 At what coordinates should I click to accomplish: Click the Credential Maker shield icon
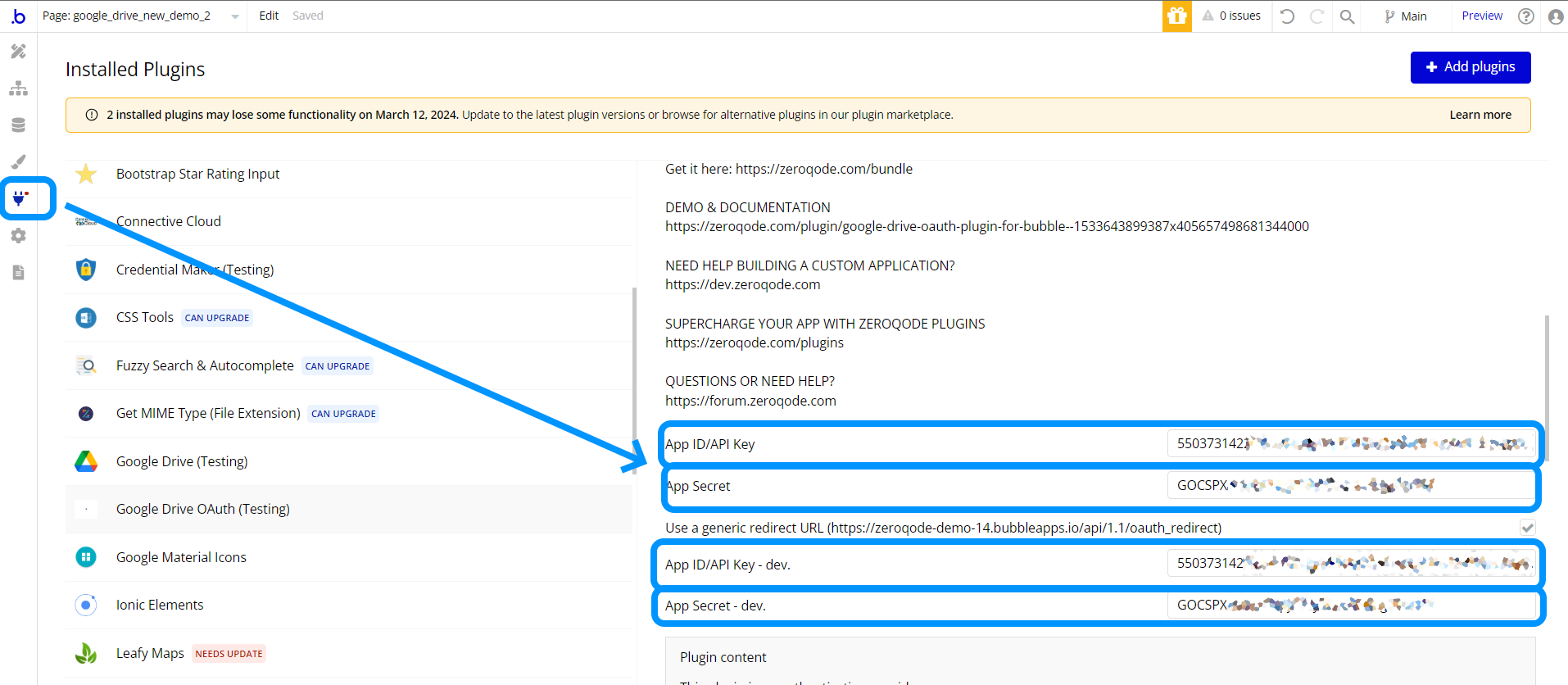[x=86, y=270]
